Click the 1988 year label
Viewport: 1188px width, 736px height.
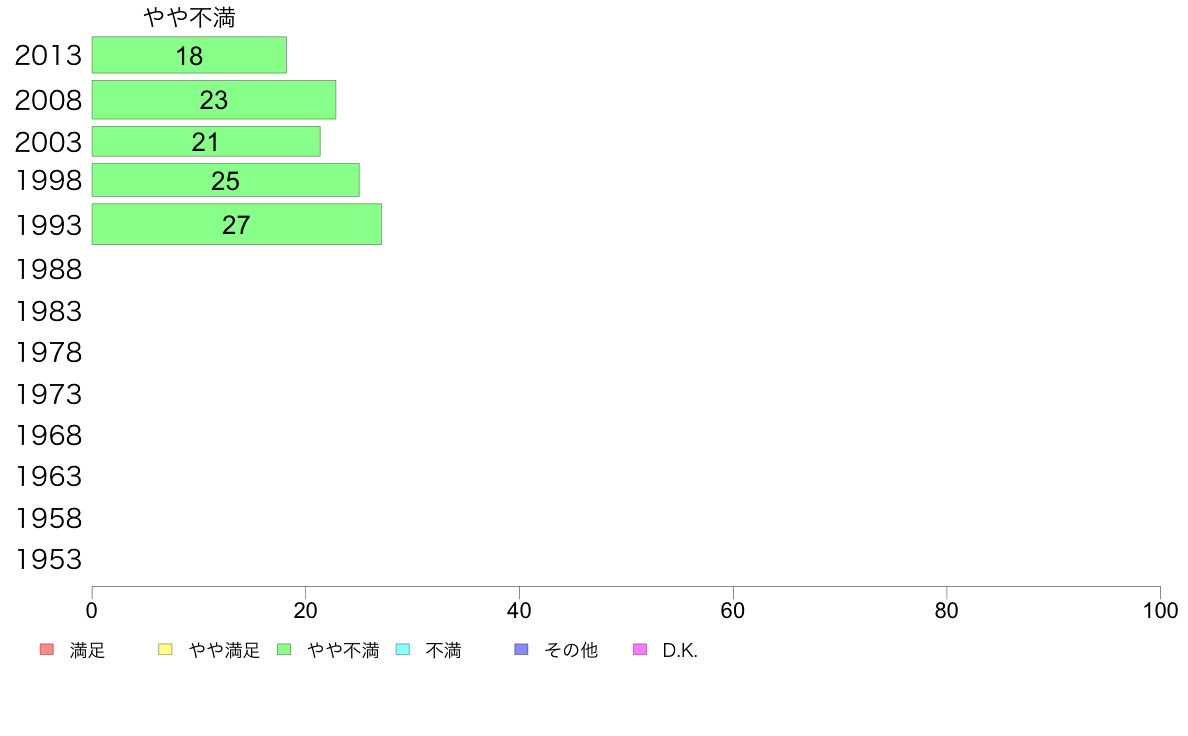tap(48, 269)
